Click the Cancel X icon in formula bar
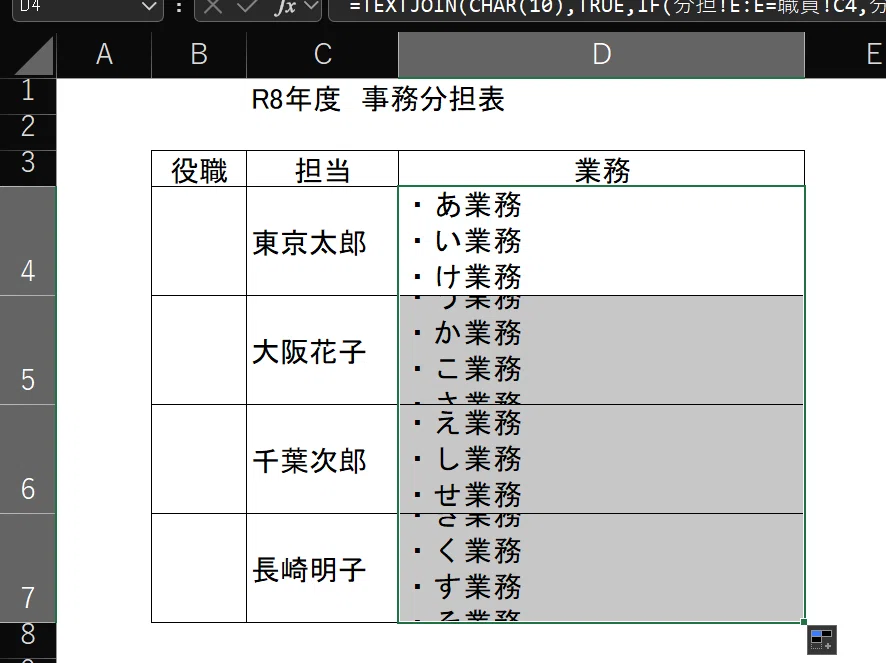The height and width of the screenshot is (663, 886). coord(213,7)
